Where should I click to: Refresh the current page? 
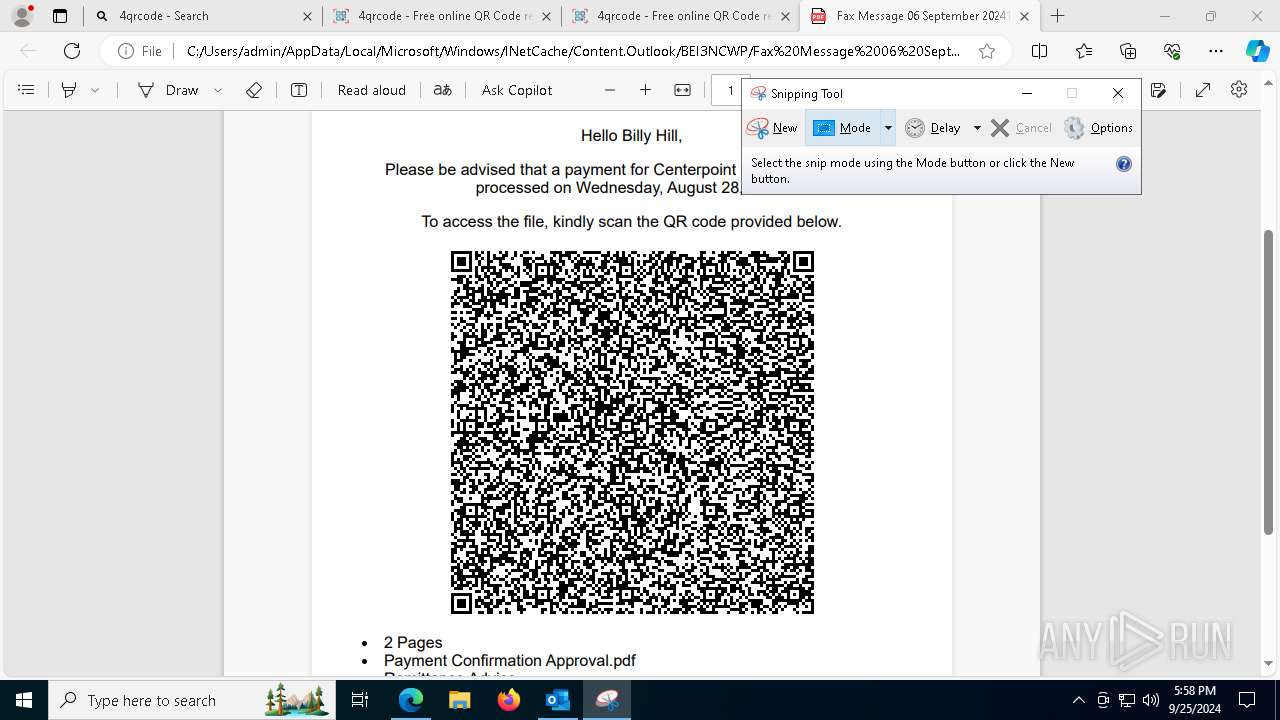(72, 51)
